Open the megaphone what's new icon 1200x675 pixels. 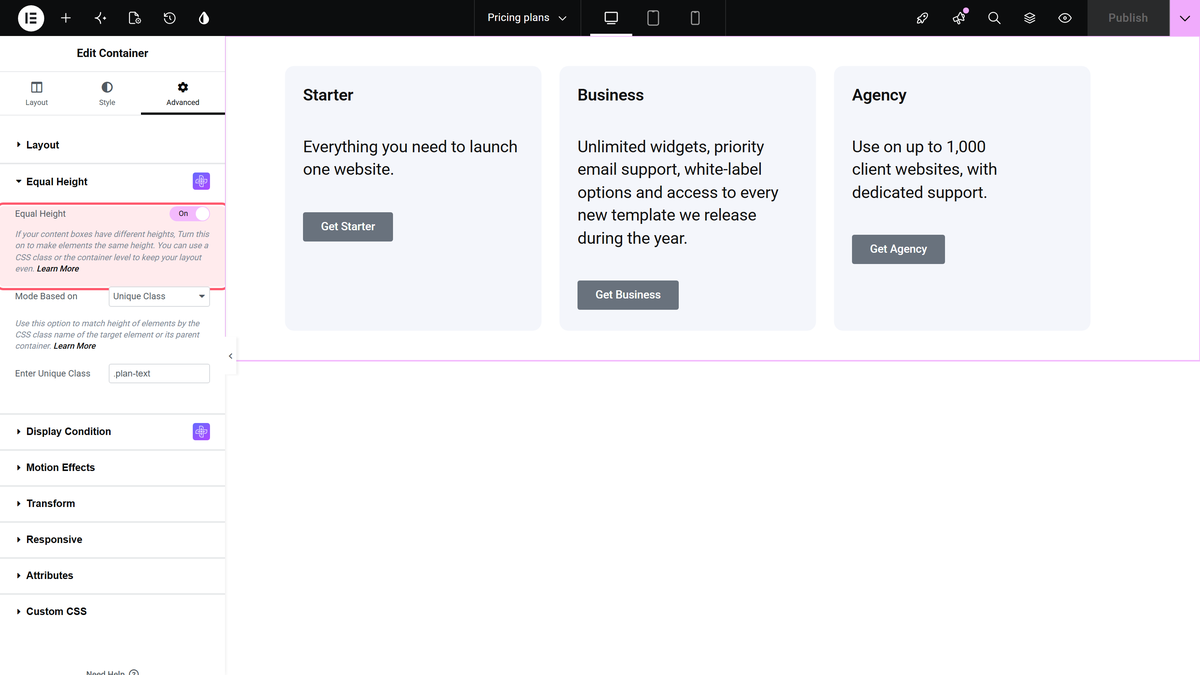[x=959, y=18]
